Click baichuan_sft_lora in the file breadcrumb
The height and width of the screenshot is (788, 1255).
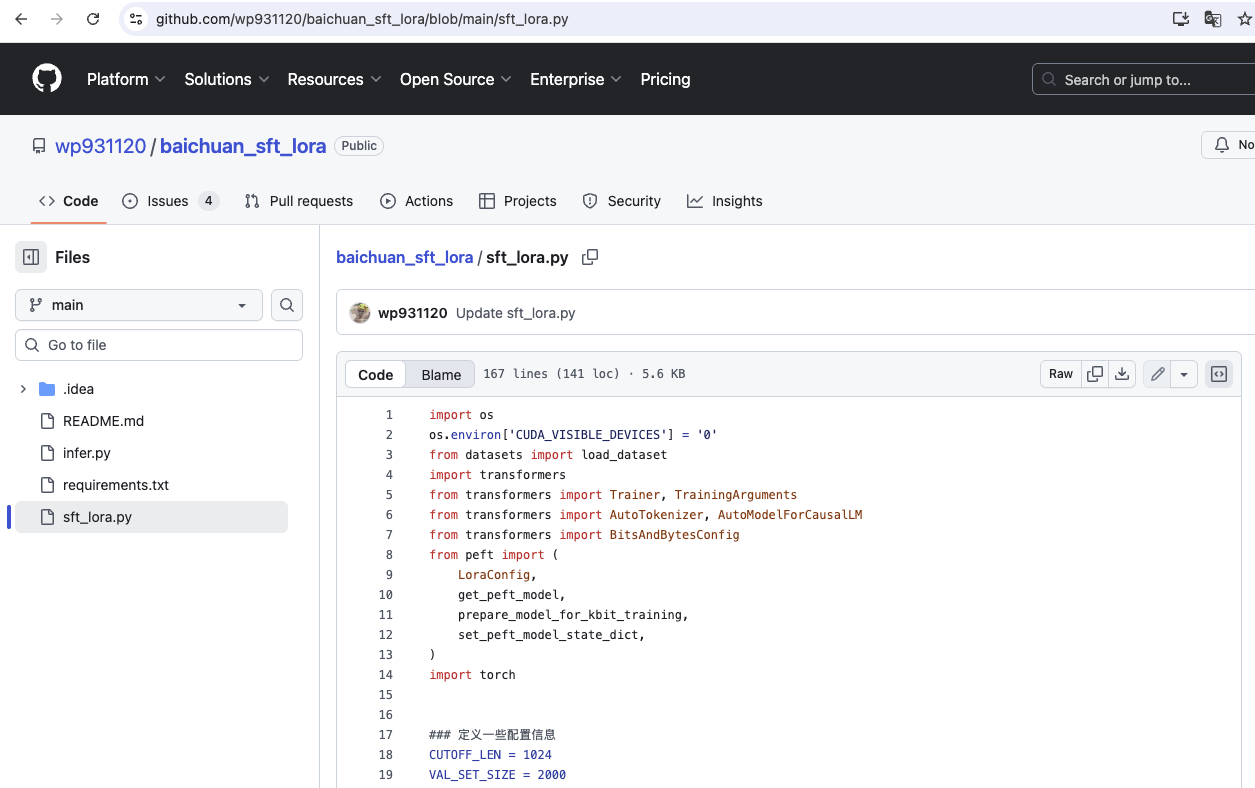pos(404,257)
